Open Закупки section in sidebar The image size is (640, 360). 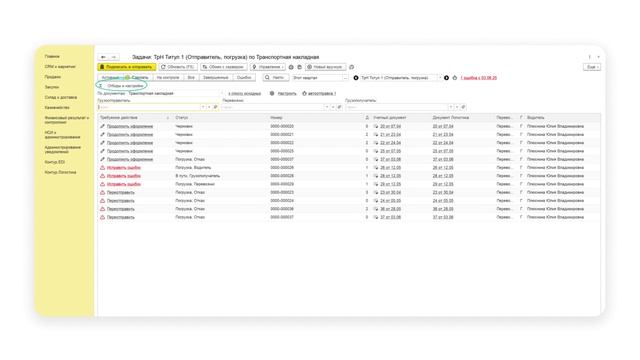click(x=52, y=87)
